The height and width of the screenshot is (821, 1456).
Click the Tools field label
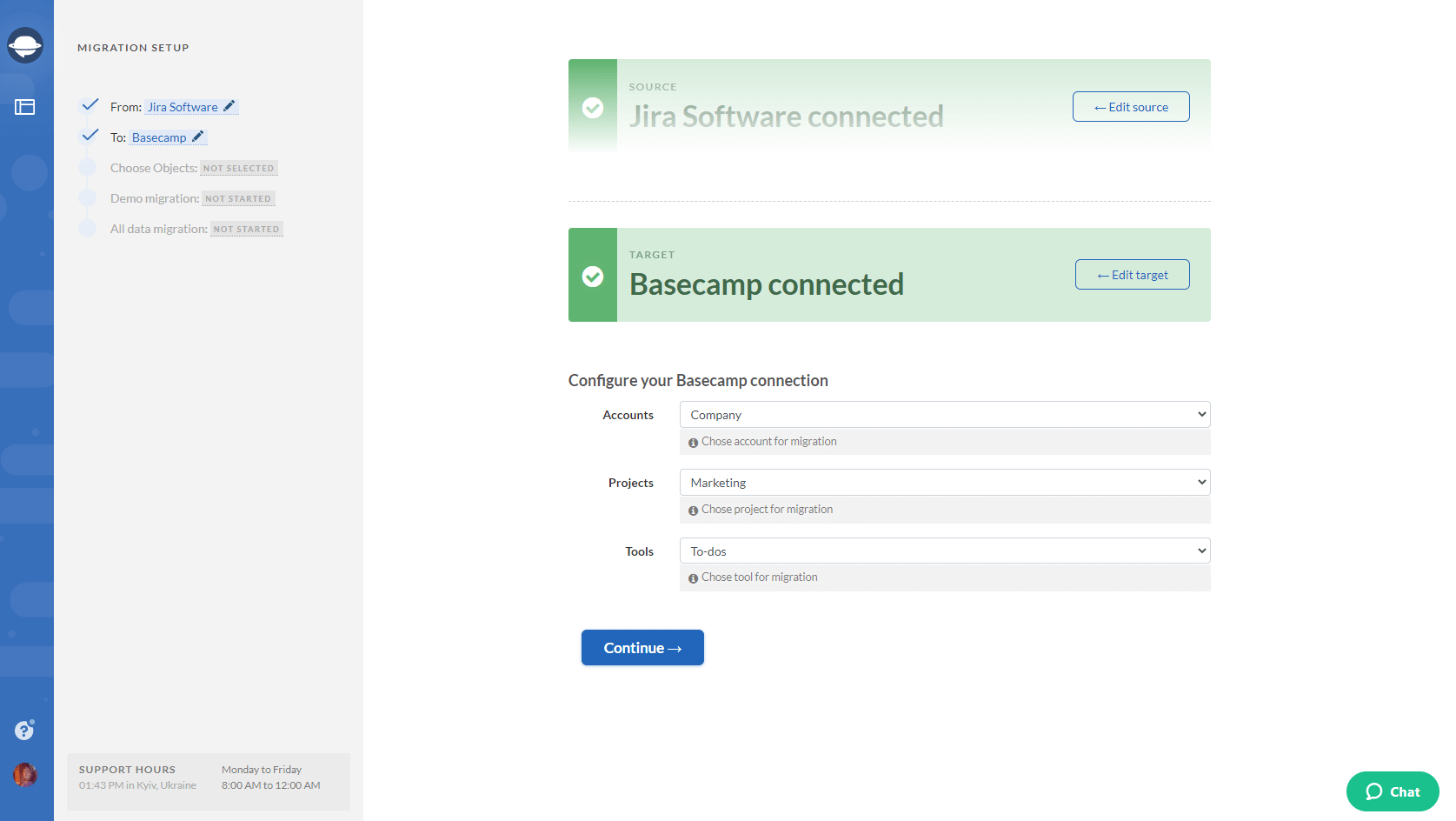[640, 551]
